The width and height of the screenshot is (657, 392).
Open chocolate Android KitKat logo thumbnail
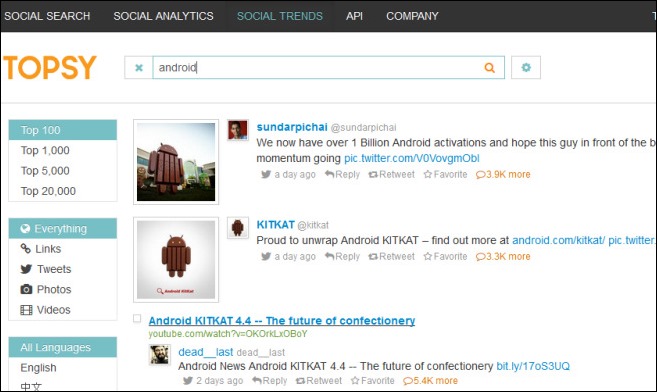click(x=176, y=260)
